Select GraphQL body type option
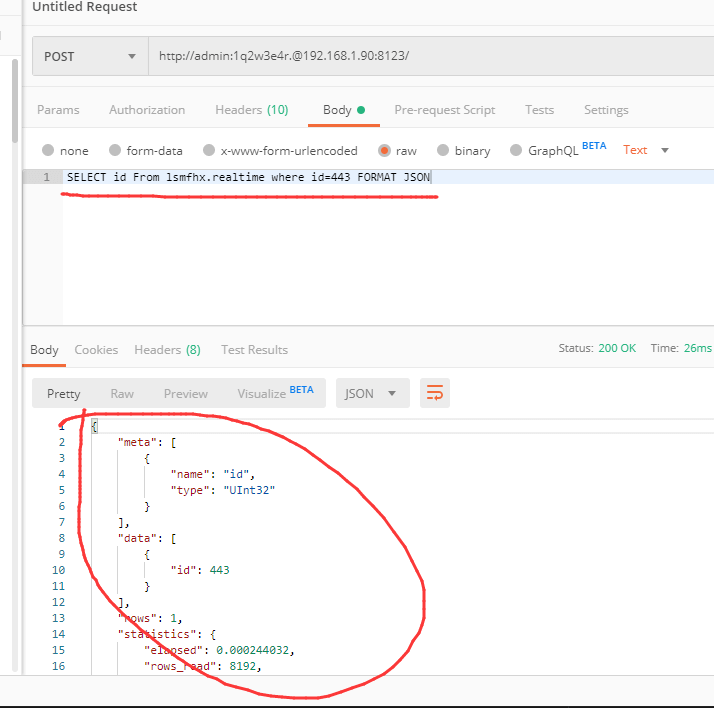The image size is (714, 708). pos(517,151)
